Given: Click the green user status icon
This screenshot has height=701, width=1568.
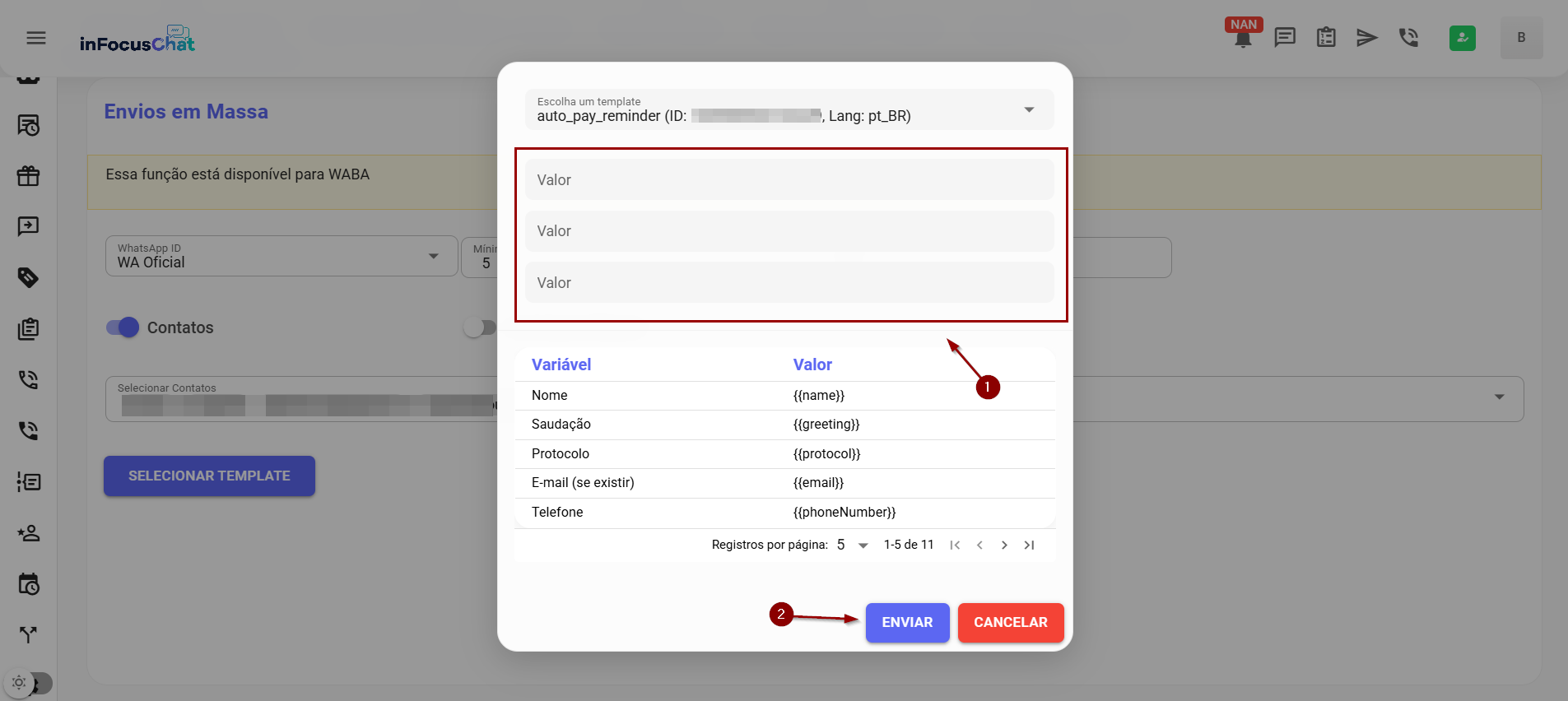Looking at the screenshot, I should [x=1462, y=38].
